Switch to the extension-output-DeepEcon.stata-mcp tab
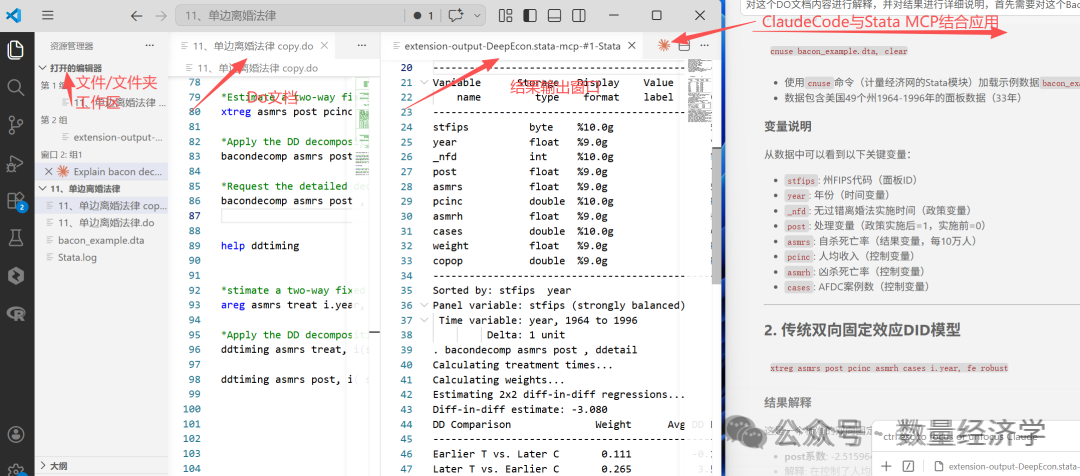1080x476 pixels. pos(512,46)
